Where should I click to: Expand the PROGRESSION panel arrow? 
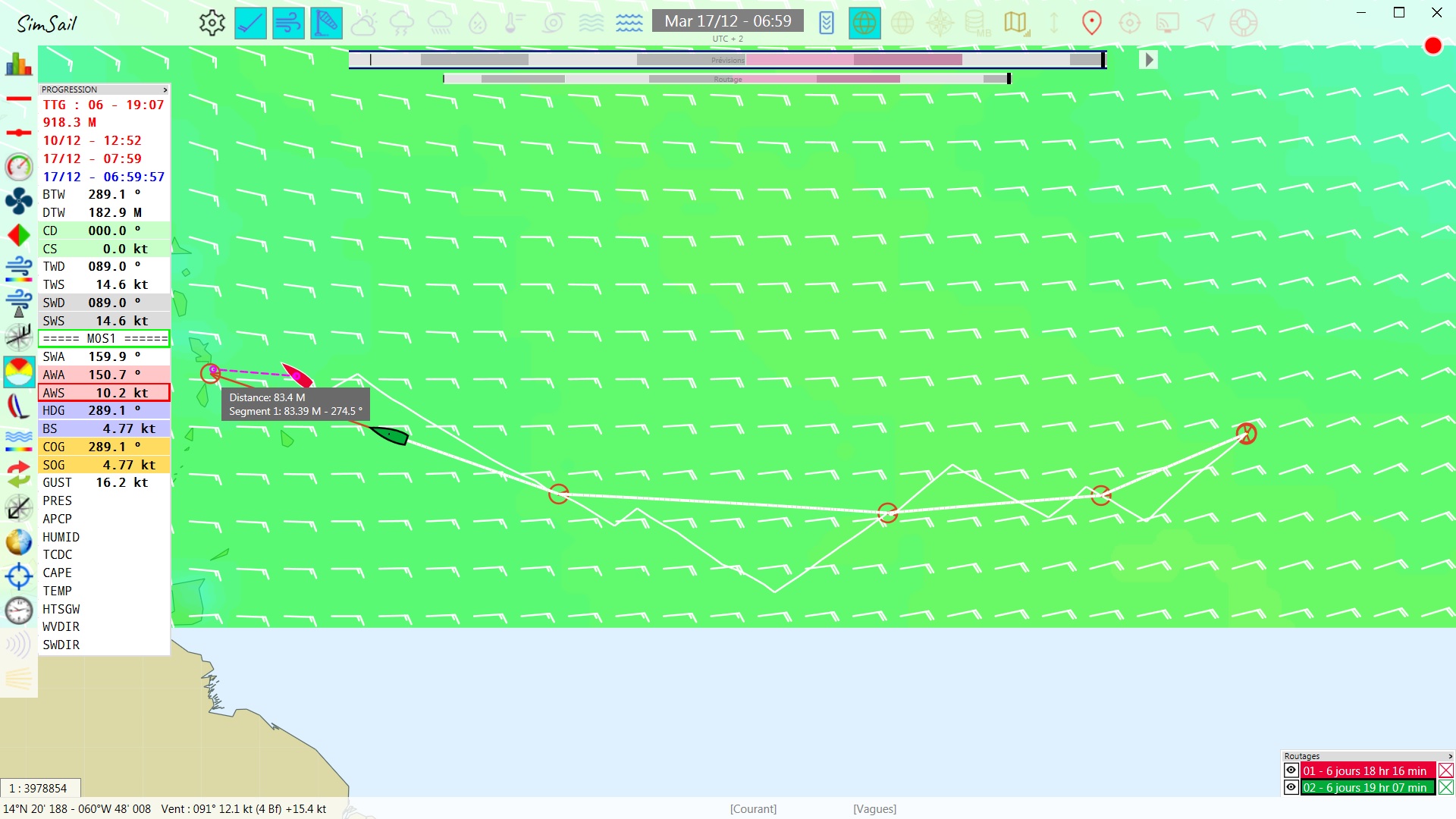click(x=165, y=89)
